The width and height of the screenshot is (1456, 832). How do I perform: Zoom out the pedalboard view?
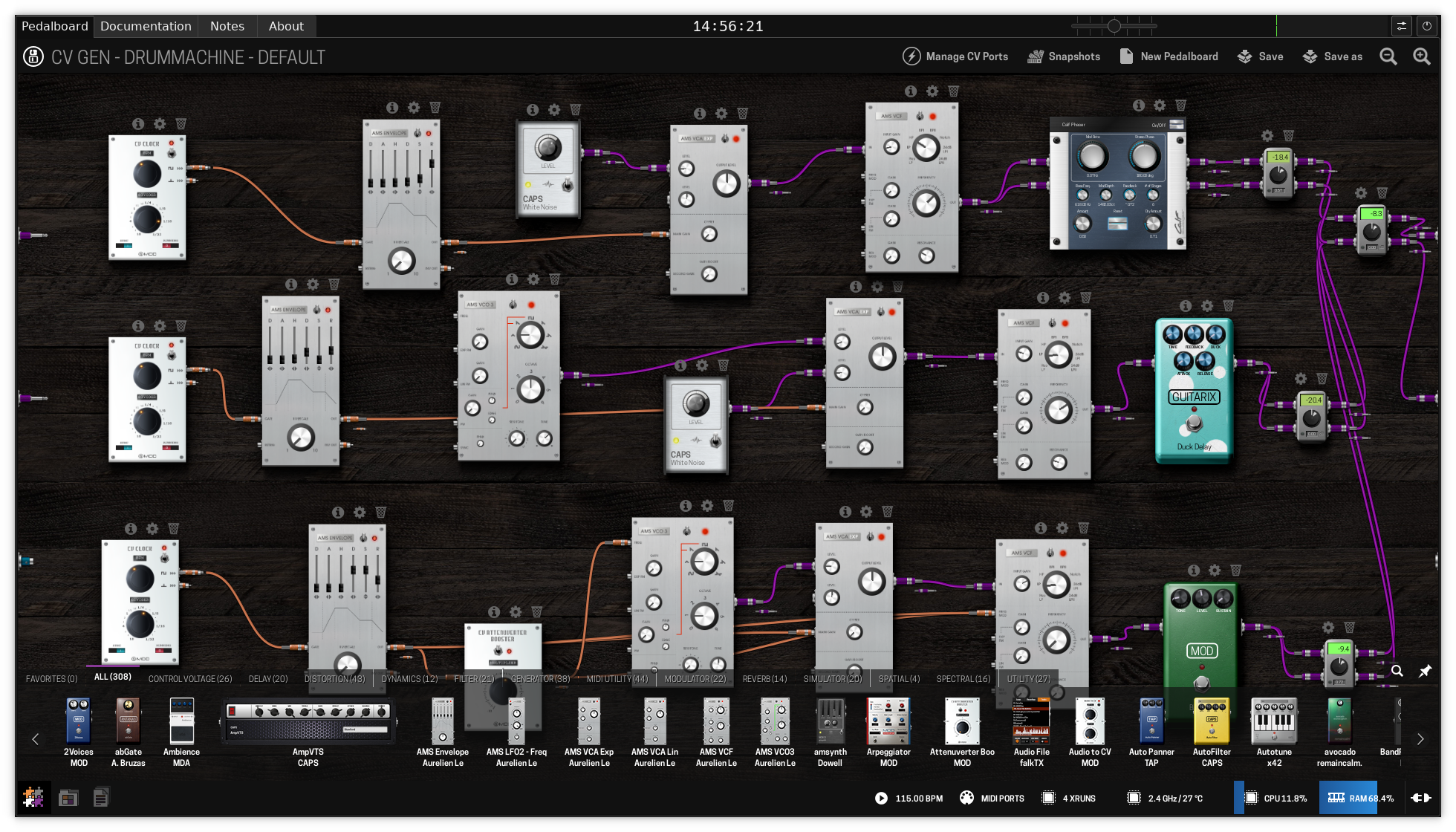pyautogui.click(x=1388, y=56)
